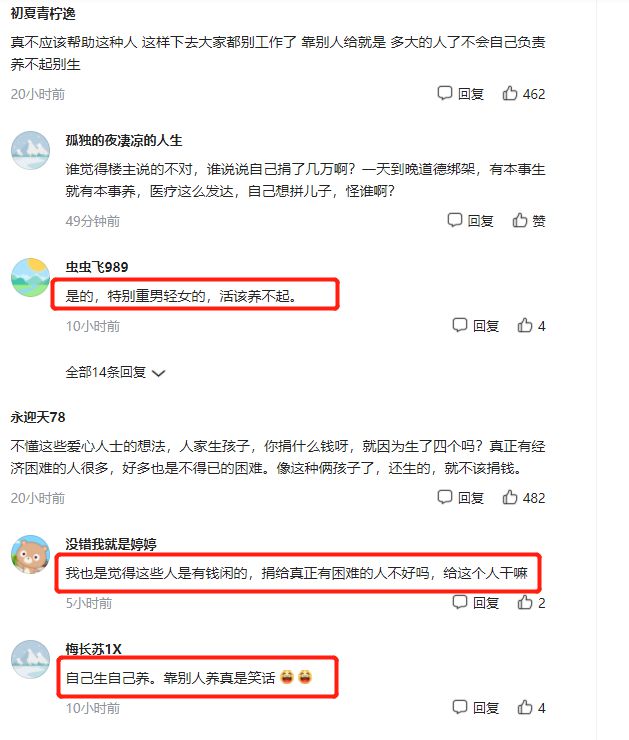Open username 永迎天78's profile

38,417
